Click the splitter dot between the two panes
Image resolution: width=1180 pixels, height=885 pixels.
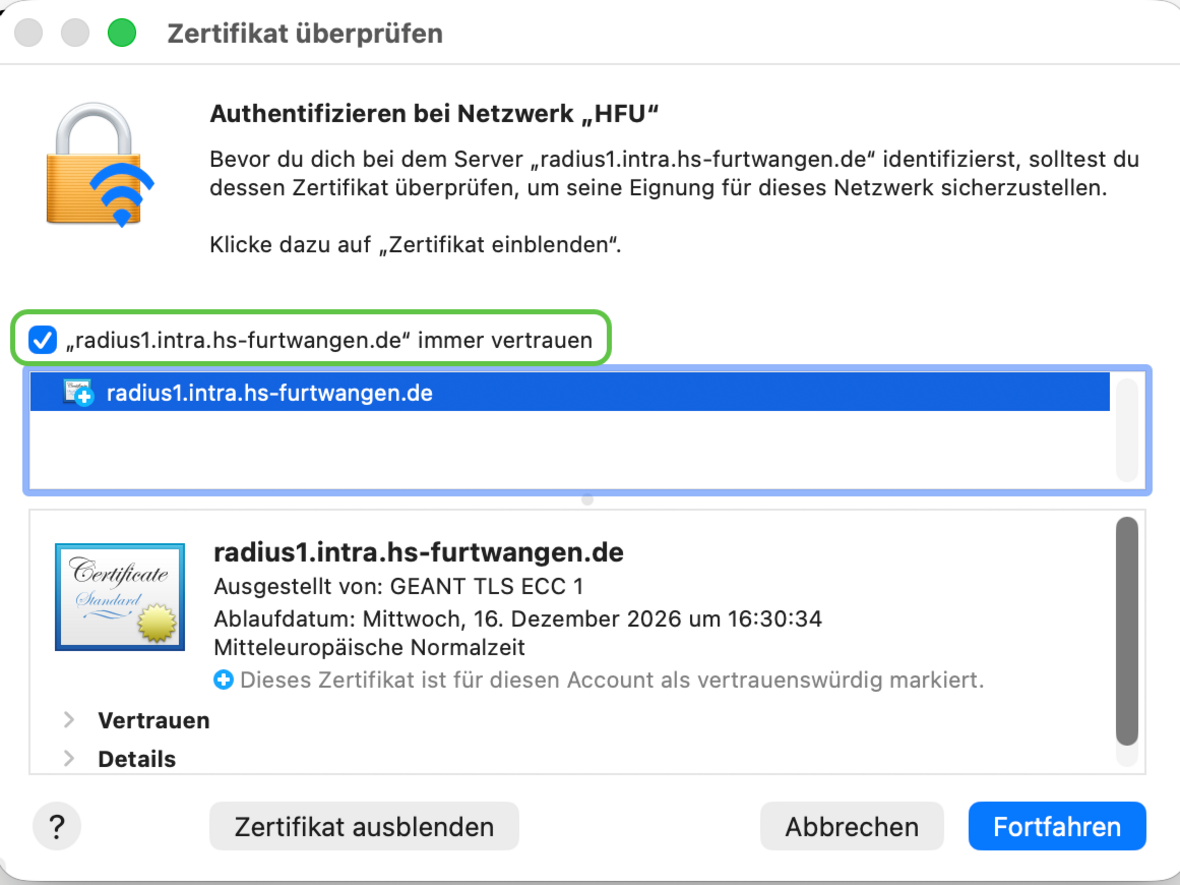pos(588,499)
